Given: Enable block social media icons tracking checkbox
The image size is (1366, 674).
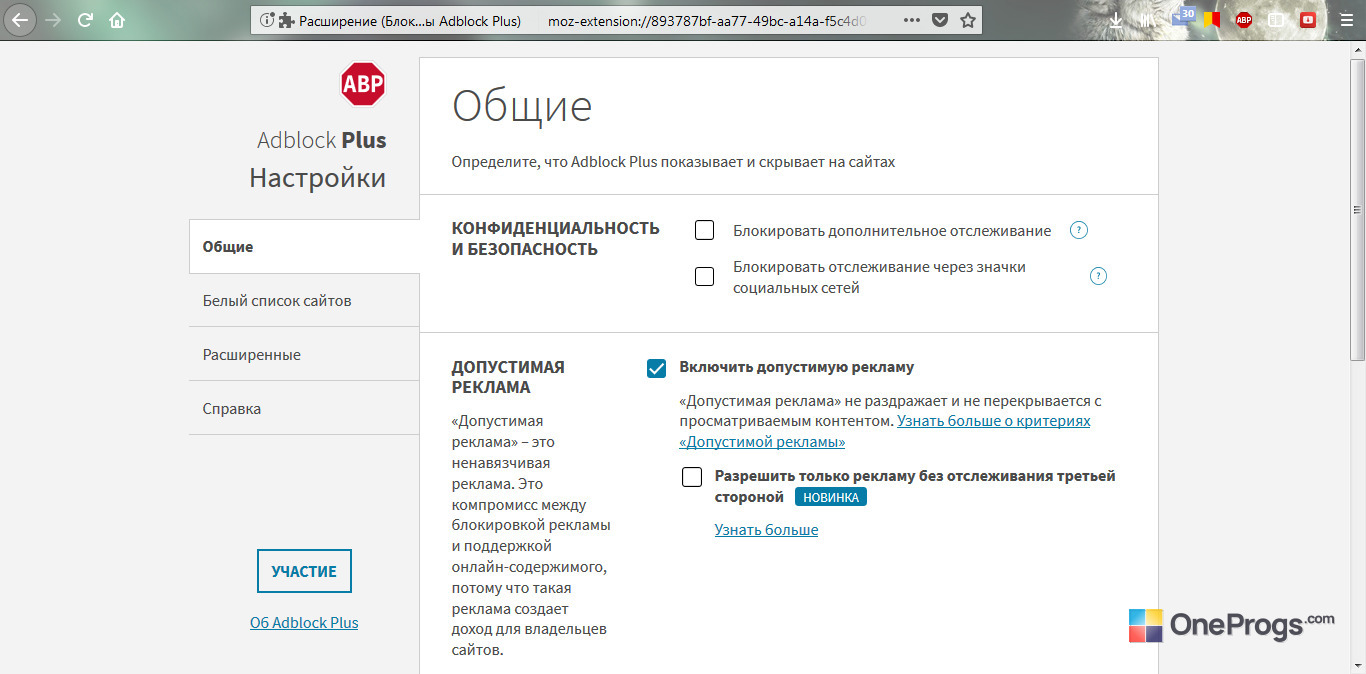Looking at the screenshot, I should tap(704, 276).
